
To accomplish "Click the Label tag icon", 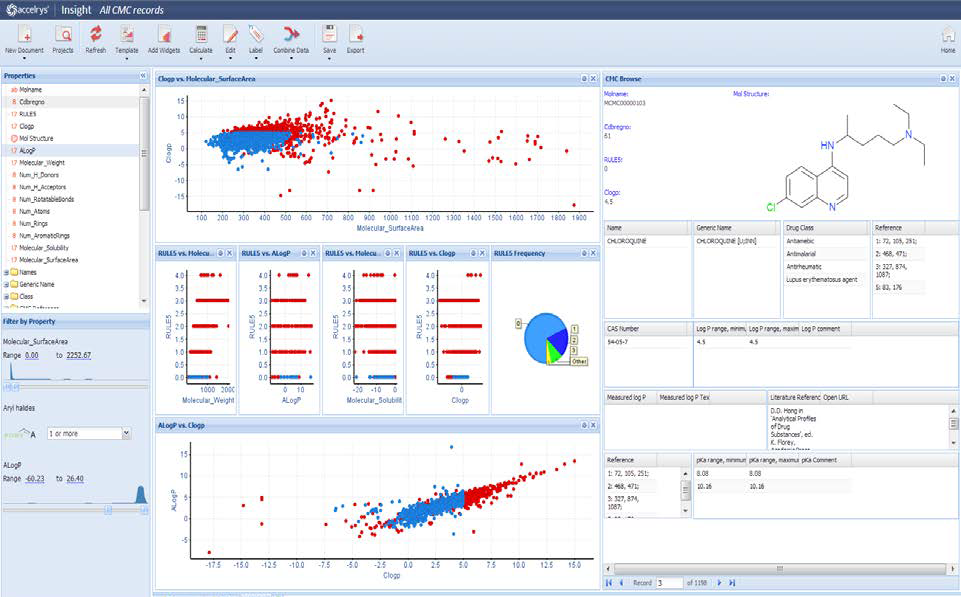I will 256,34.
